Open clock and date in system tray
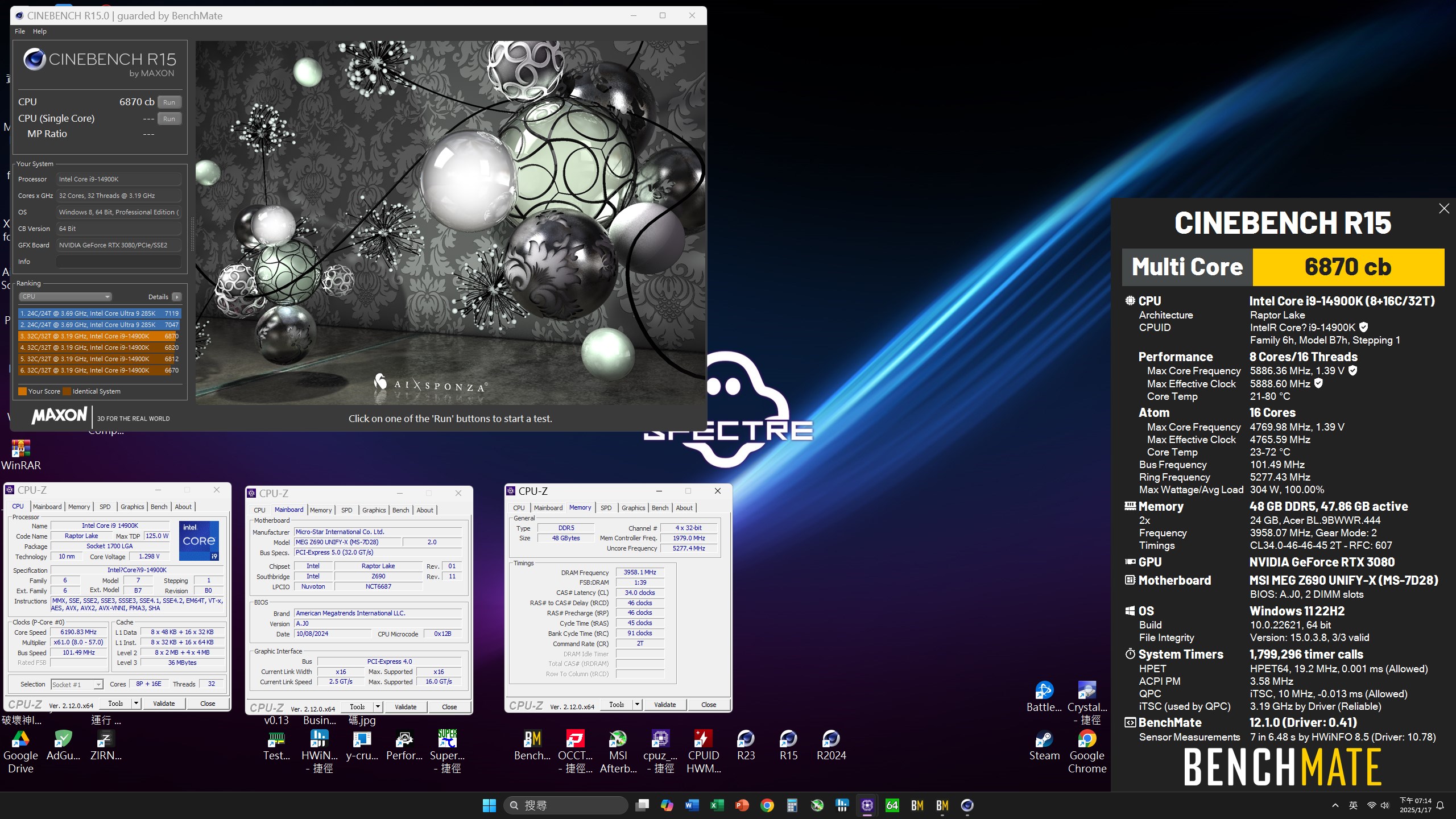The width and height of the screenshot is (1456, 819). (1415, 805)
